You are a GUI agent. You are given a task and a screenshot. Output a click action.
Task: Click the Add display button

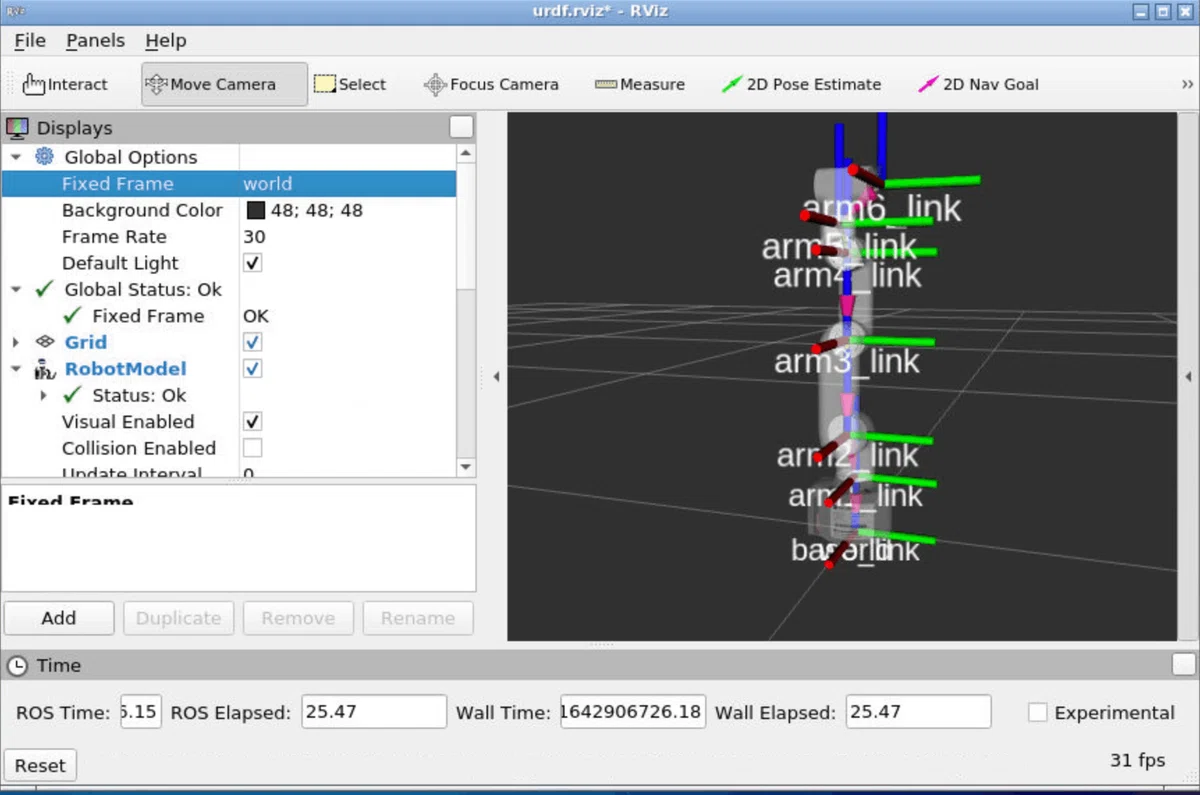(59, 618)
